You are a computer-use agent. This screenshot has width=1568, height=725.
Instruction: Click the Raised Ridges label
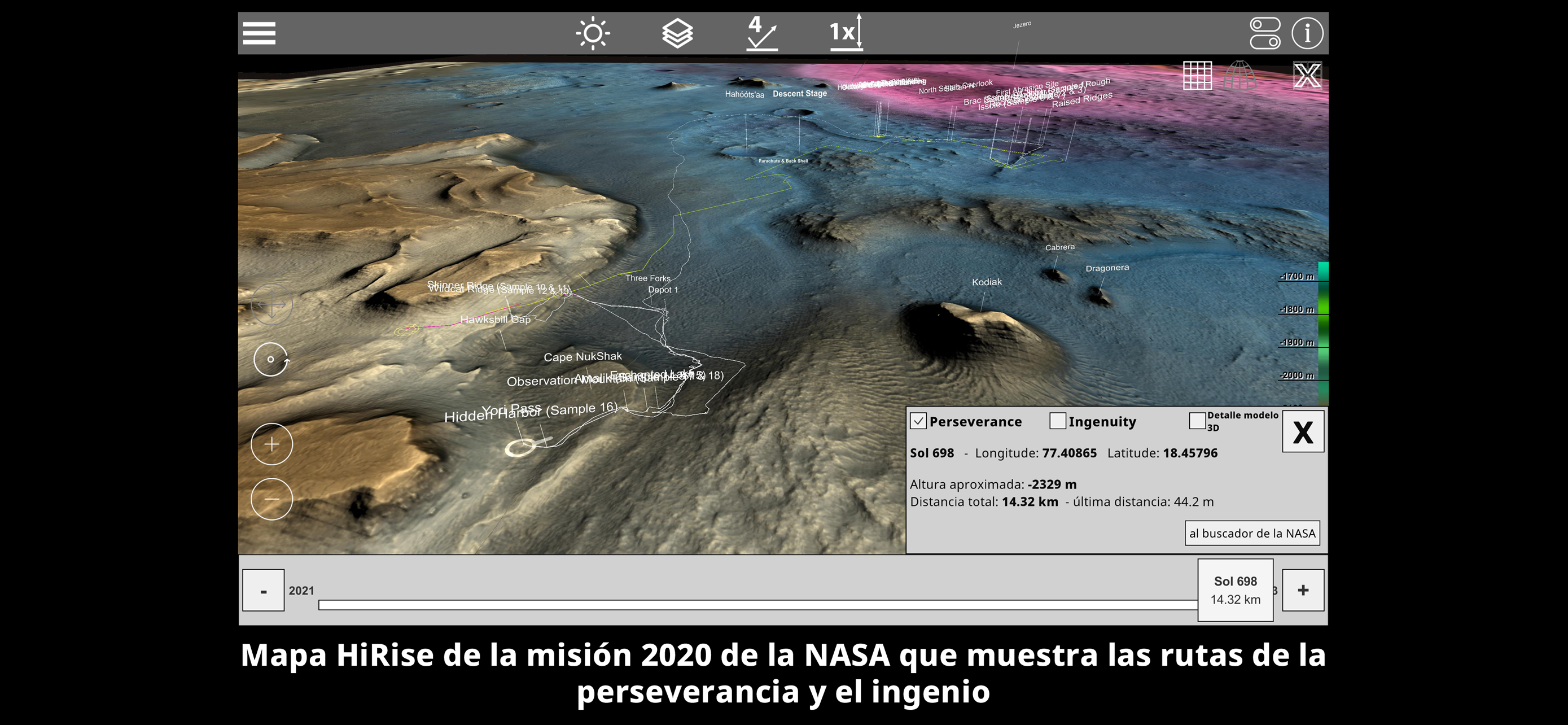click(x=1081, y=100)
